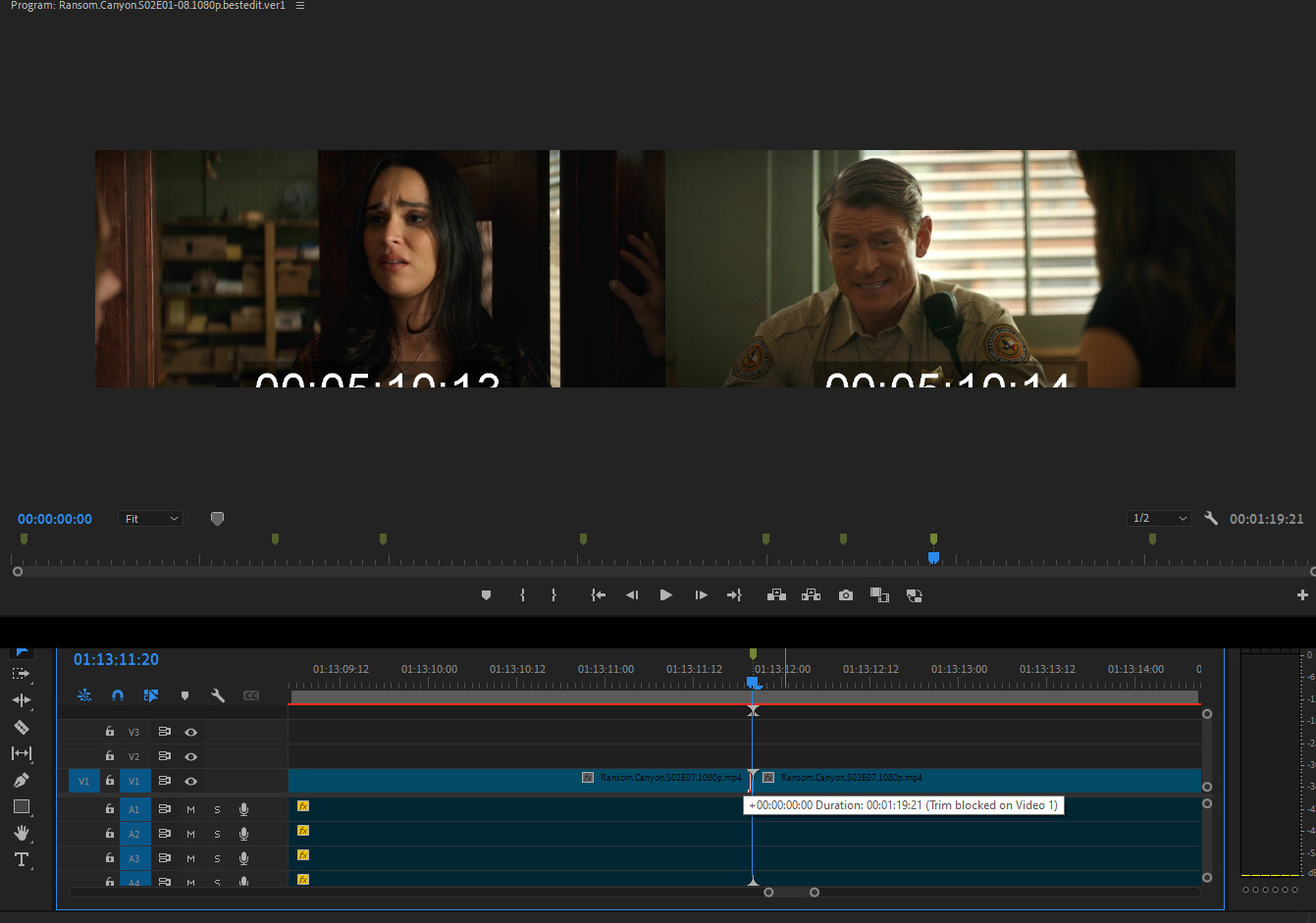Toggle A1 track targeting button
The width and height of the screenshot is (1316, 923).
point(134,809)
